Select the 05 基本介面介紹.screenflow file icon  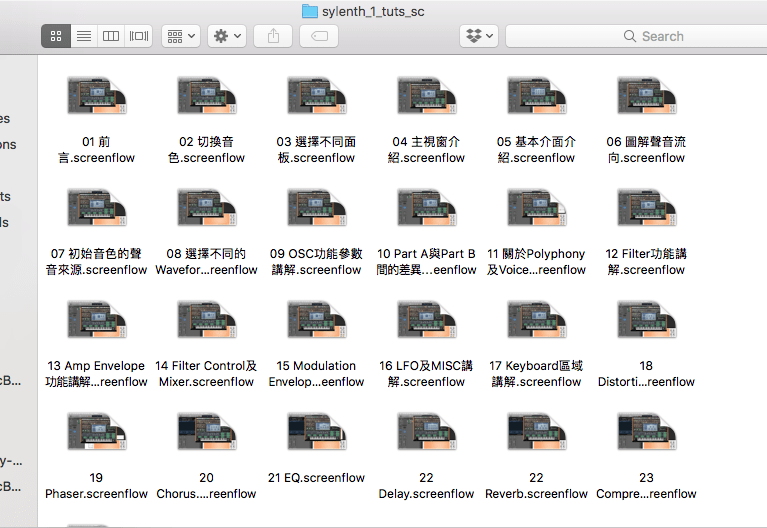coord(537,95)
